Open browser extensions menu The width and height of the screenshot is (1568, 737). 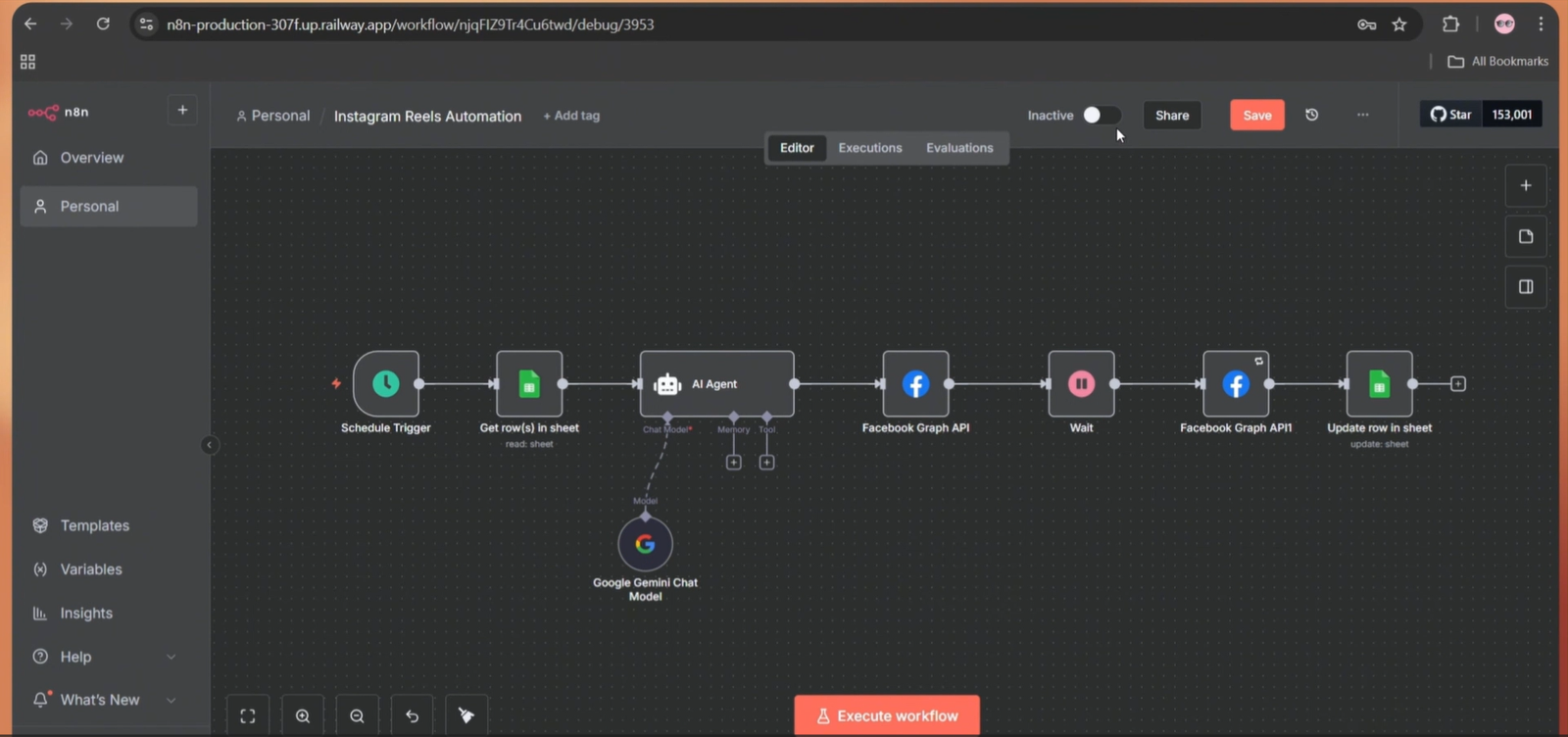click(x=1450, y=25)
